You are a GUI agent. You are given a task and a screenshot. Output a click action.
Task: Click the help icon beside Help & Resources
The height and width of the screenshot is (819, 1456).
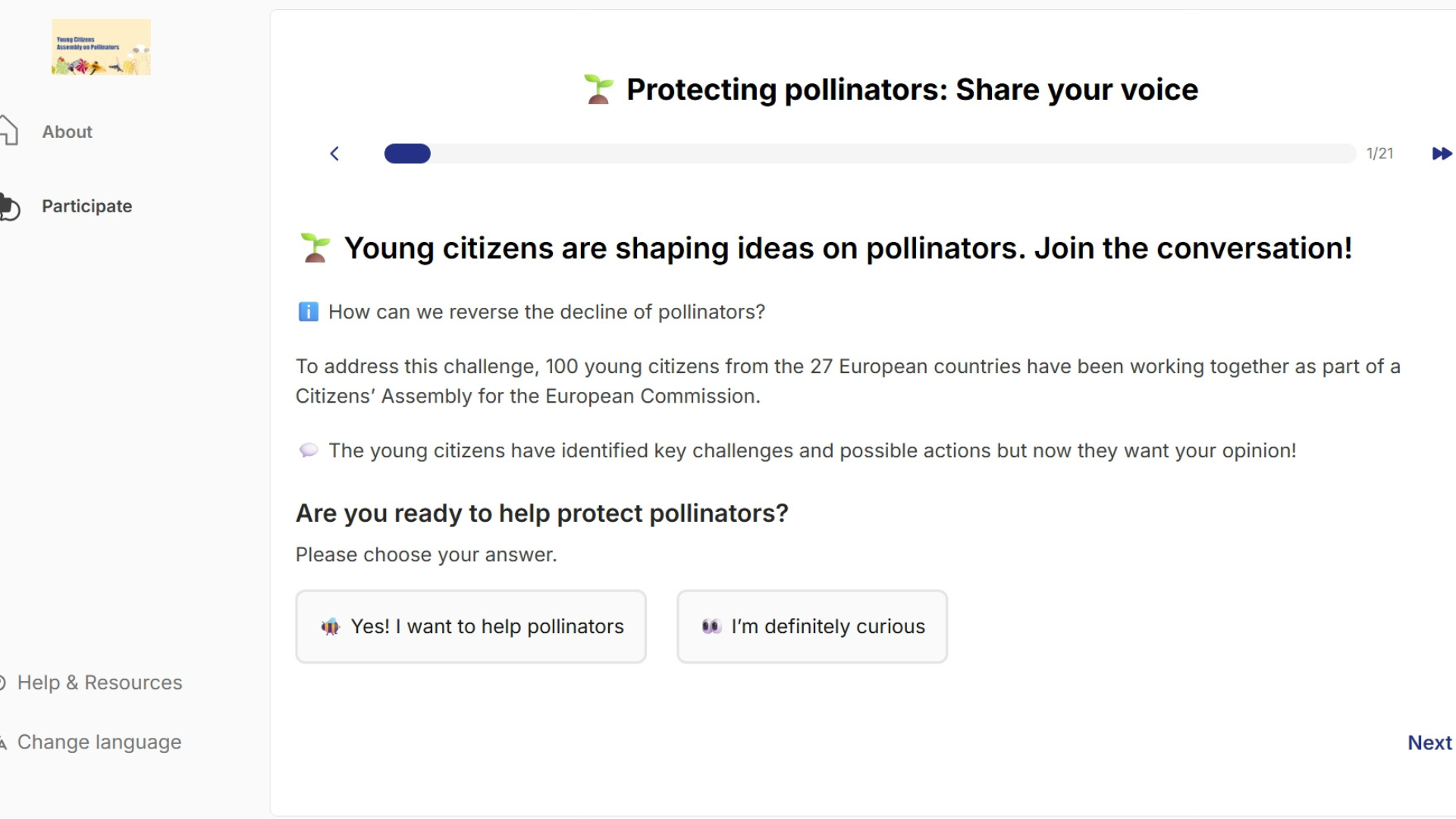click(x=3, y=682)
